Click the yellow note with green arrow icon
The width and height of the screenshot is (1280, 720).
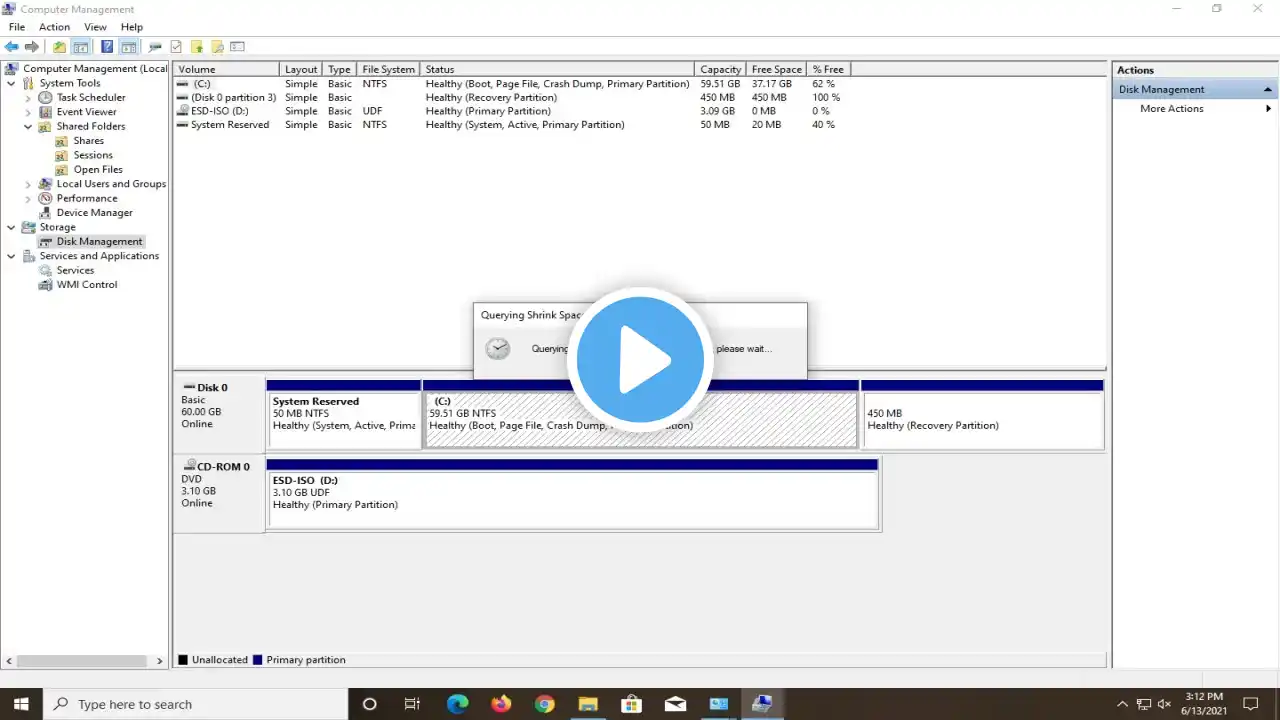point(197,47)
